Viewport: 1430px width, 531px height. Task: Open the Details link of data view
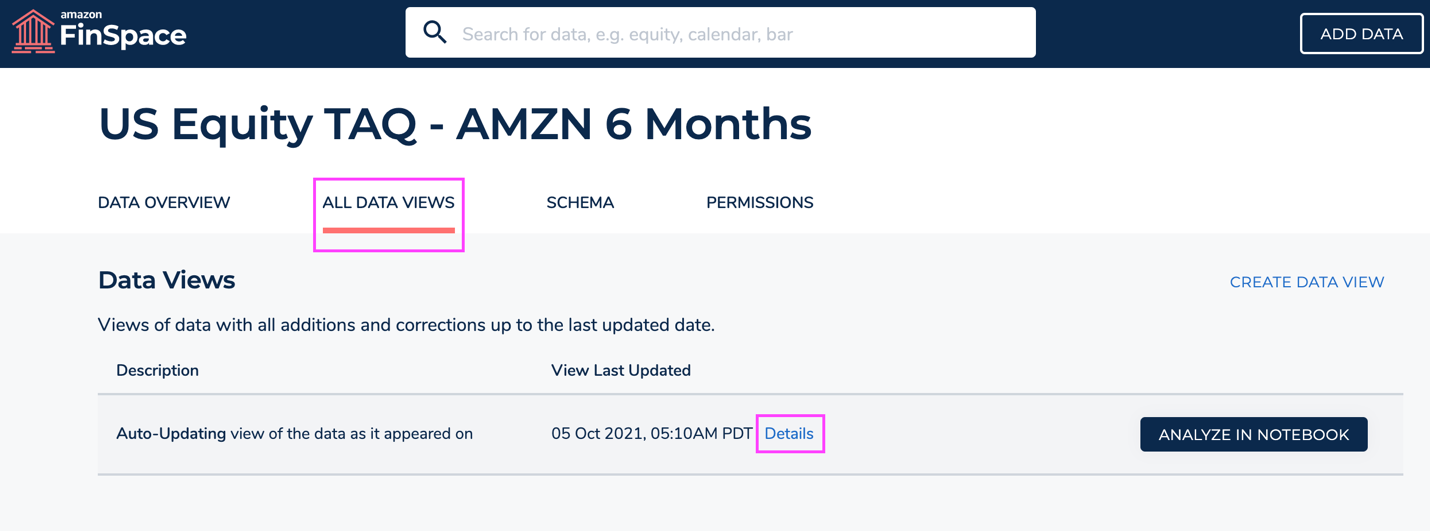pyautogui.click(x=789, y=434)
